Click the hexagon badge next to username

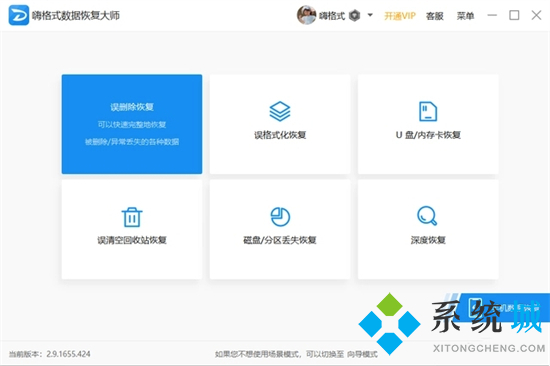click(x=355, y=16)
